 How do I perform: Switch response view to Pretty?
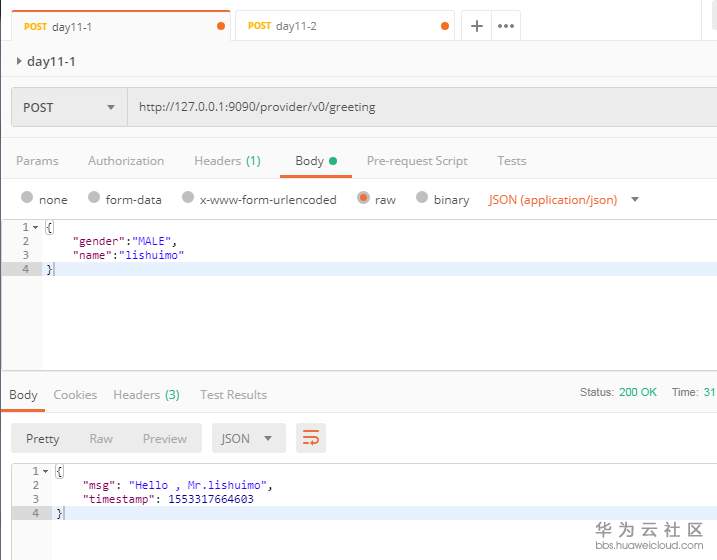click(x=43, y=439)
